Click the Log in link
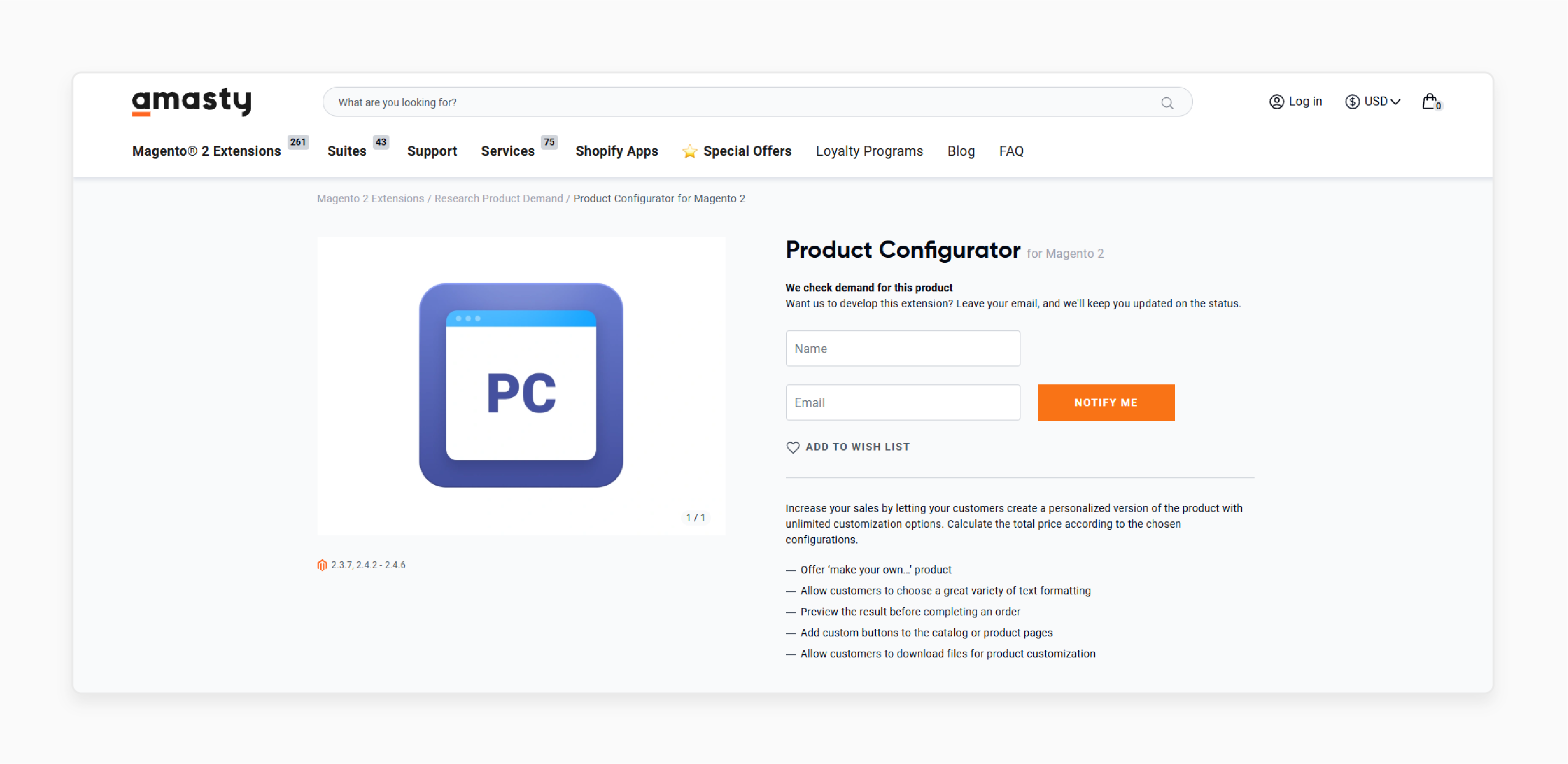Viewport: 1568px width, 764px height. pyautogui.click(x=1305, y=102)
